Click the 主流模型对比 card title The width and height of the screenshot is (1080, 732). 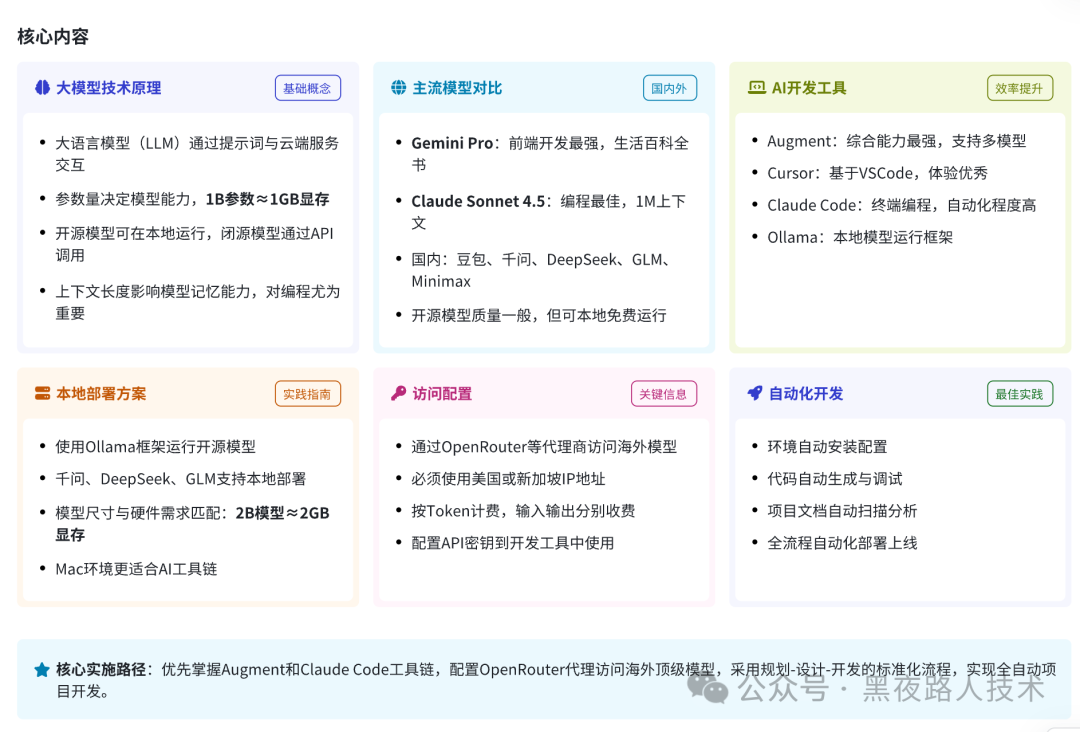coord(457,88)
